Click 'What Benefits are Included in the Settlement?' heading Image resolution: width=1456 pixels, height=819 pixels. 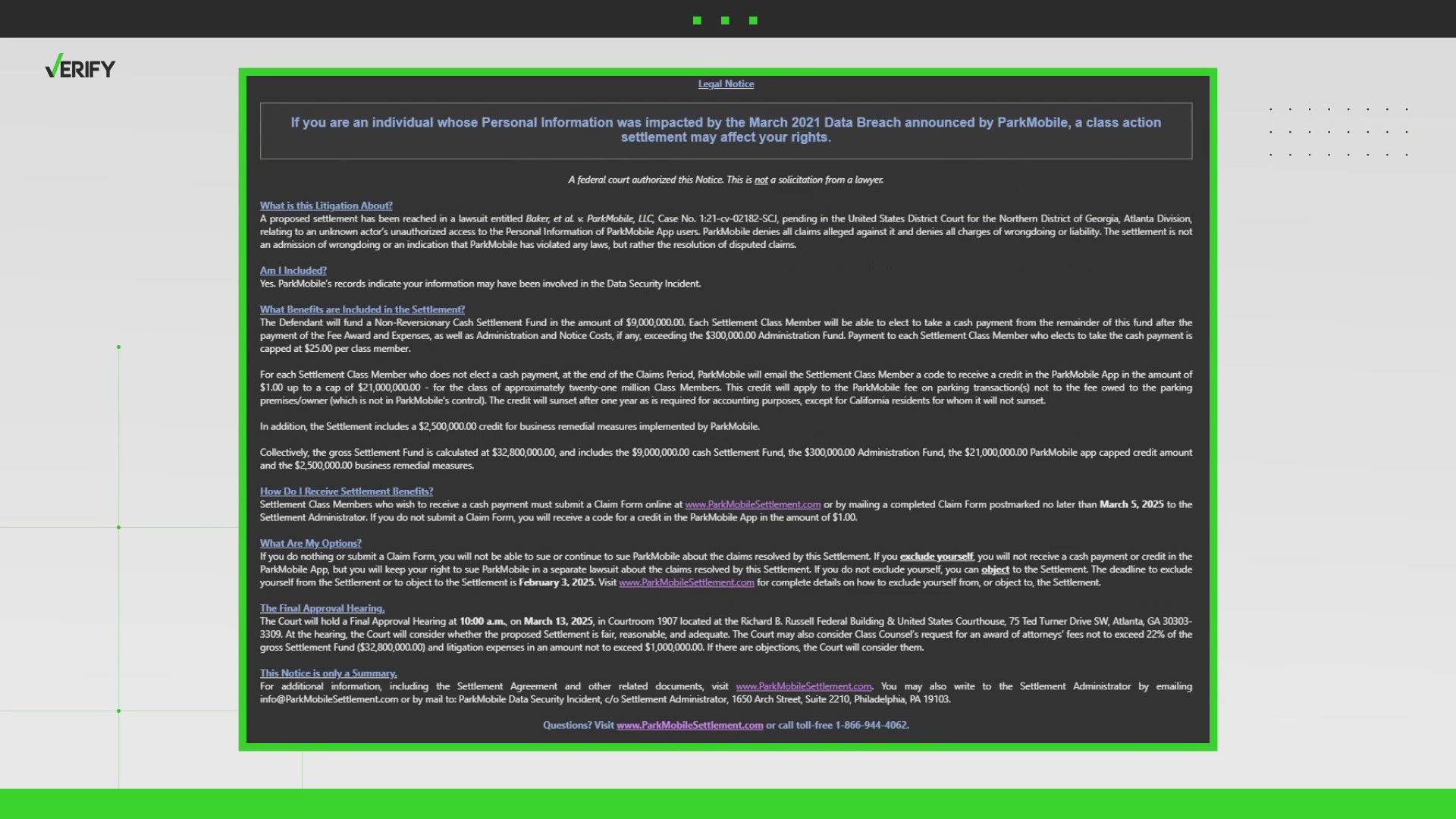coord(362,309)
